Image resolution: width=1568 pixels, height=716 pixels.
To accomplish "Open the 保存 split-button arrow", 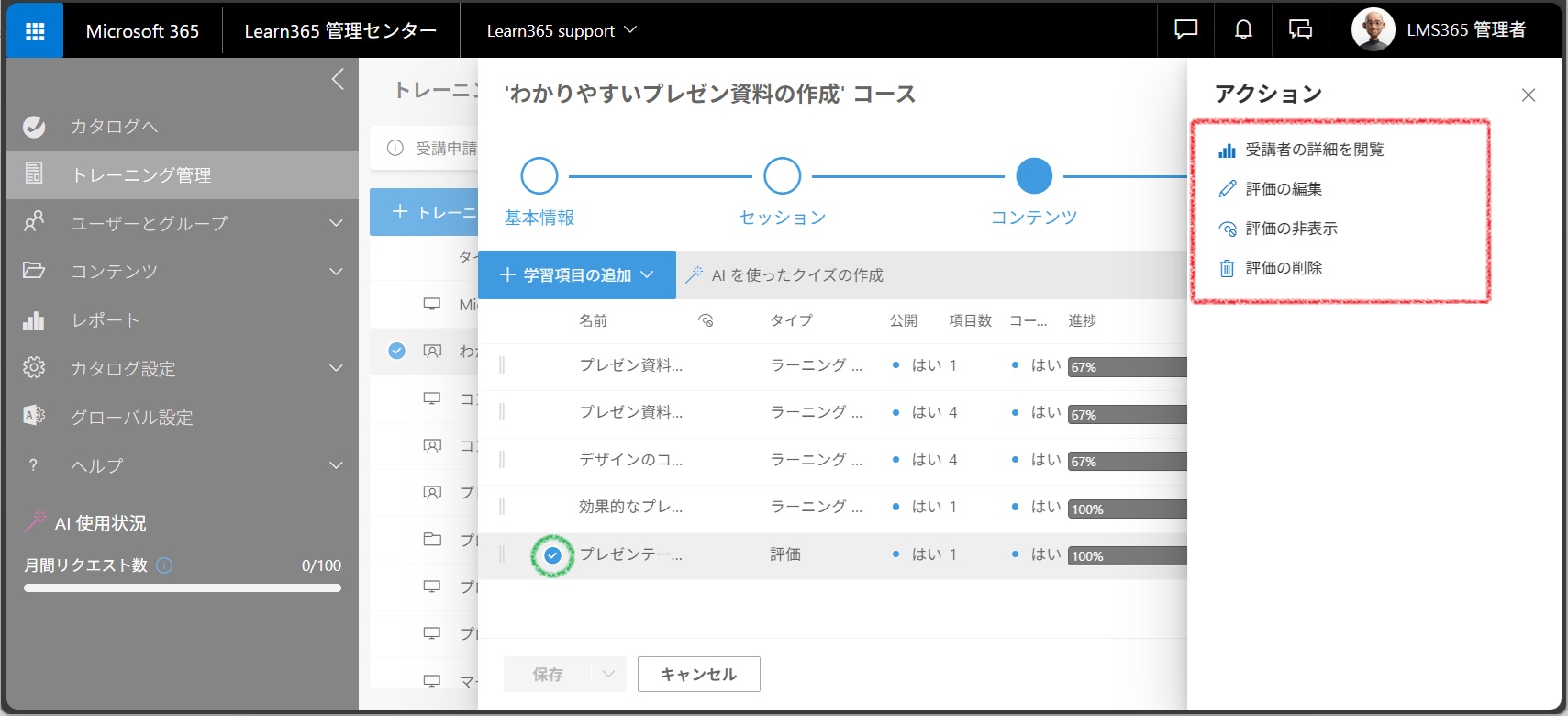I will (x=608, y=675).
